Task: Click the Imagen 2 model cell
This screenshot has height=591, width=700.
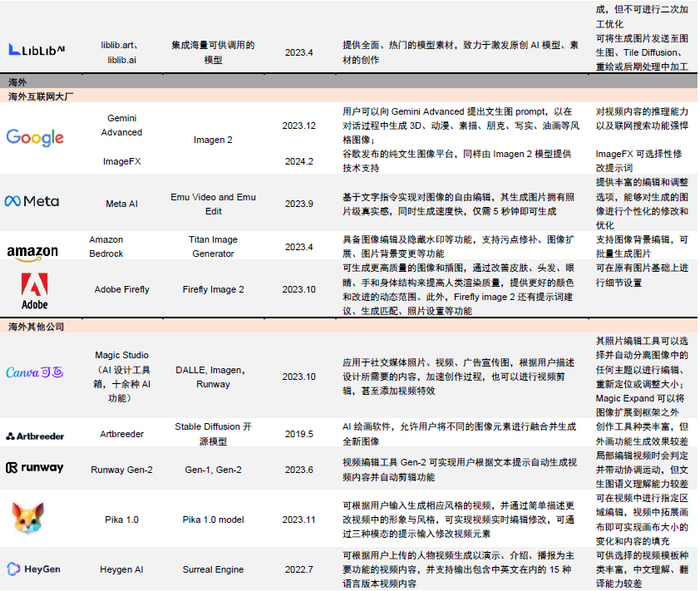Action: pyautogui.click(x=213, y=140)
